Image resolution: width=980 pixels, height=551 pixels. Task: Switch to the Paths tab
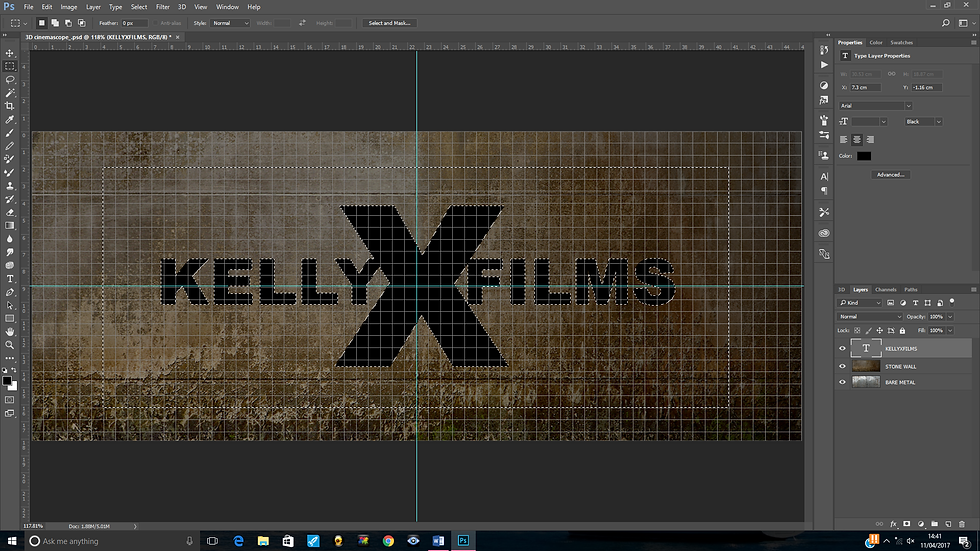tap(911, 289)
